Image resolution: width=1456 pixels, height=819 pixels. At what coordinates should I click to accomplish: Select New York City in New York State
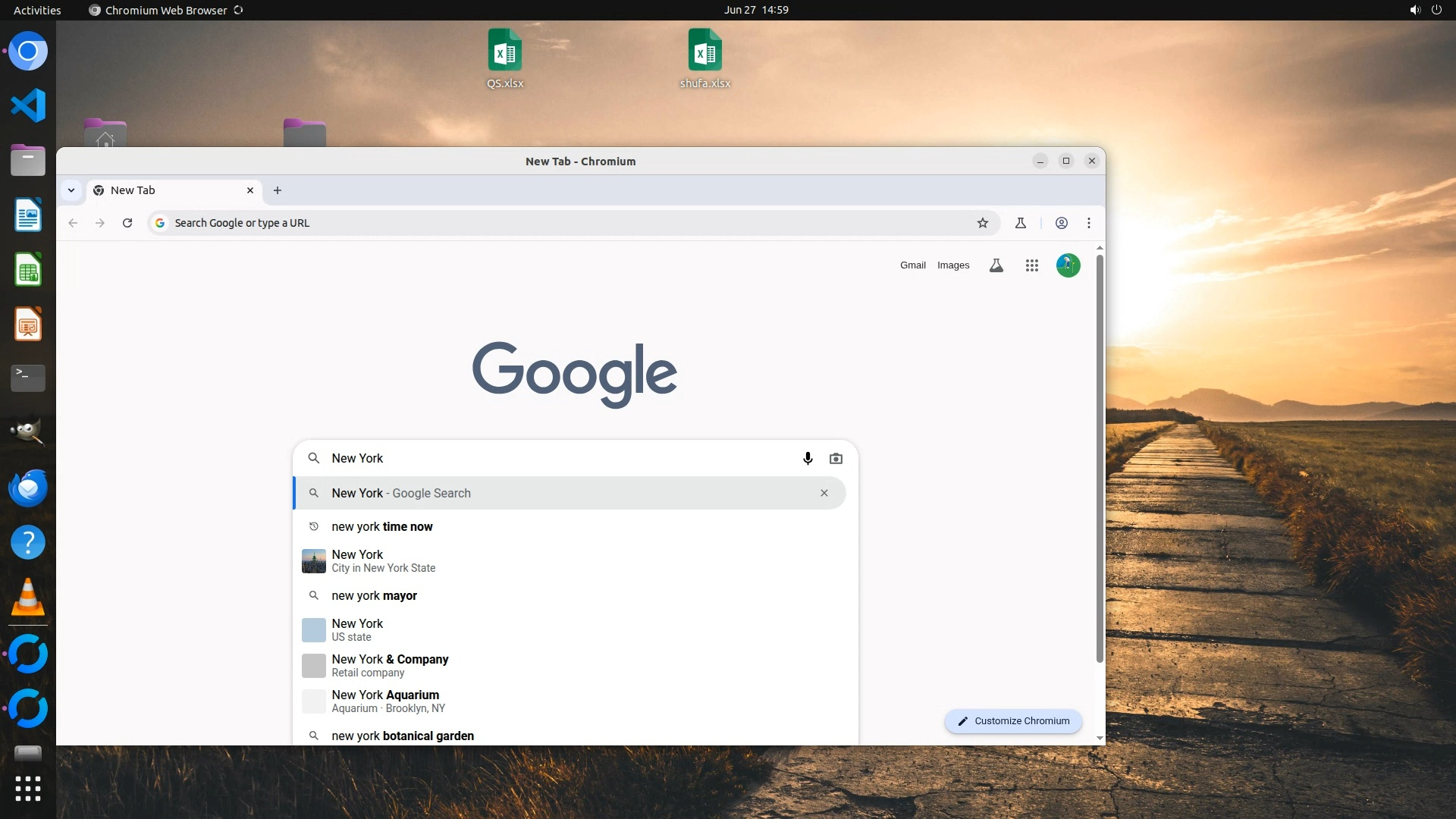[383, 561]
